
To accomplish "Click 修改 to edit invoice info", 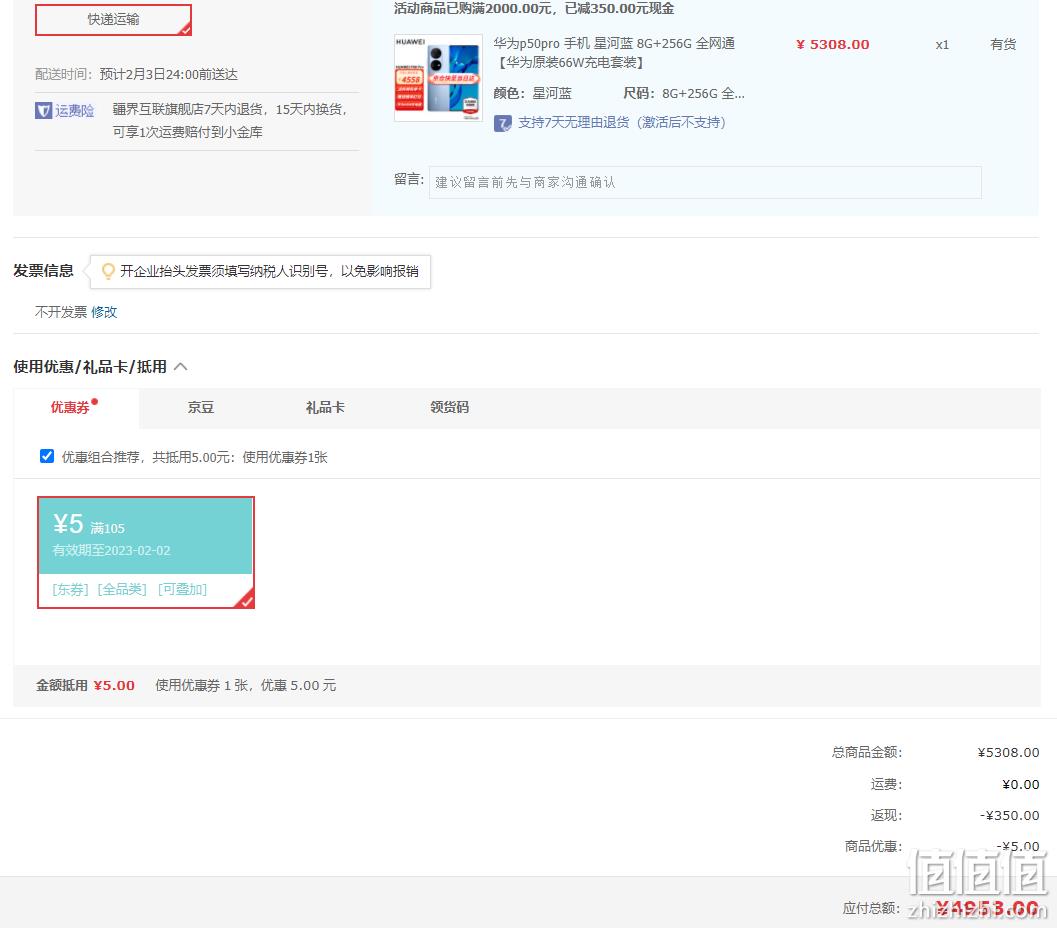I will coord(104,312).
